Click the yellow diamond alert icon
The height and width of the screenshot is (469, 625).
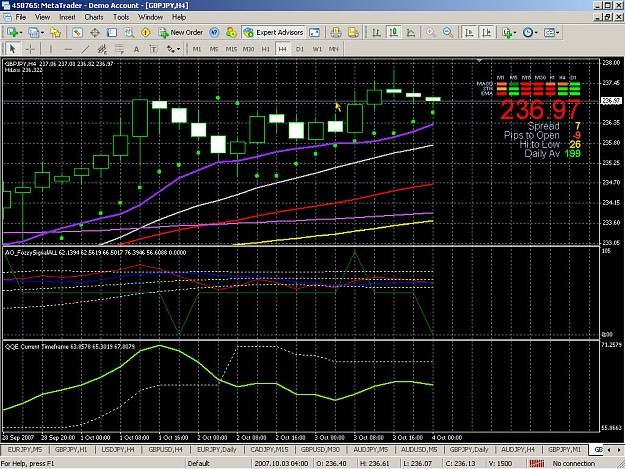145,33
